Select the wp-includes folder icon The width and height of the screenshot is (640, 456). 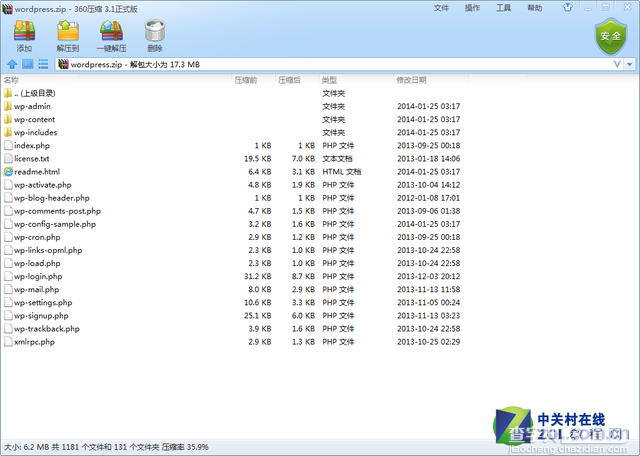8,132
